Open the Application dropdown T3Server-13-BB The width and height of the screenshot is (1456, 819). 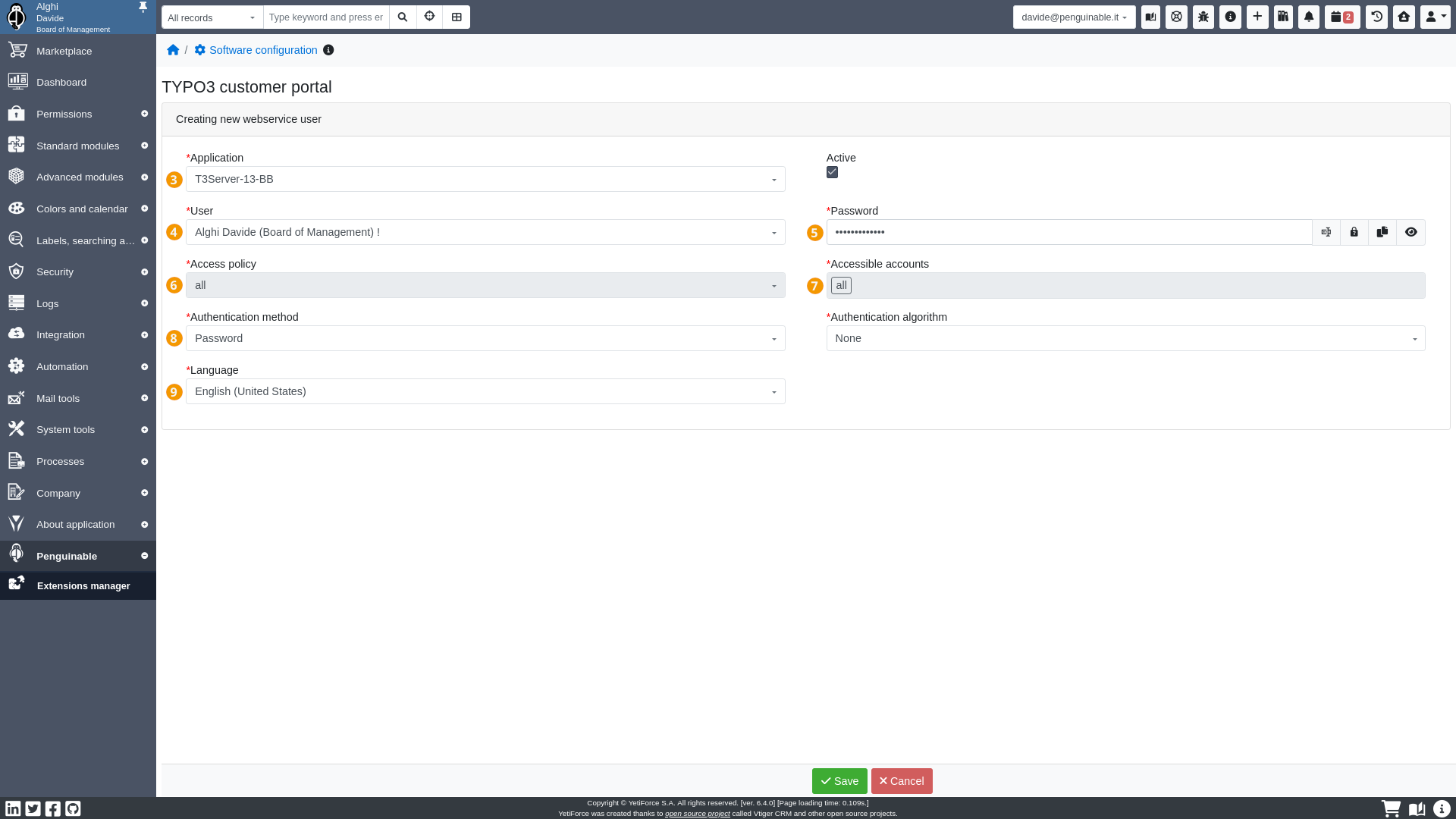pos(485,179)
